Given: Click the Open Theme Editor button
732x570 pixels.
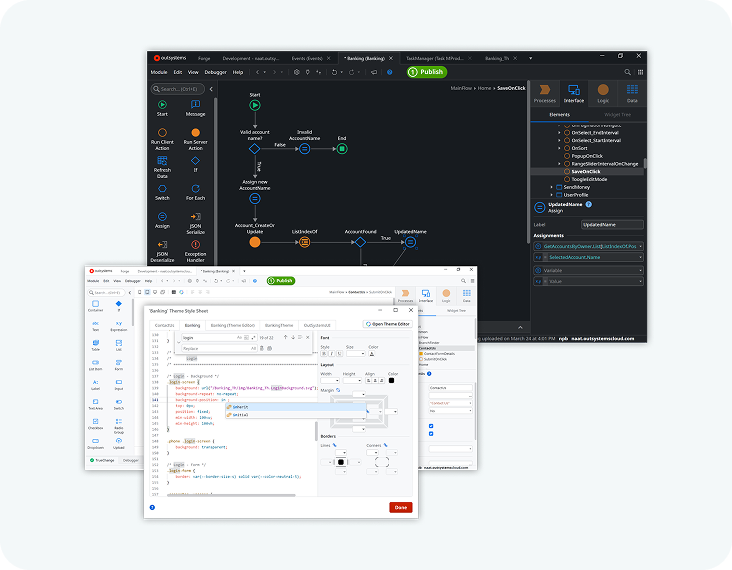Looking at the screenshot, I should click(388, 324).
